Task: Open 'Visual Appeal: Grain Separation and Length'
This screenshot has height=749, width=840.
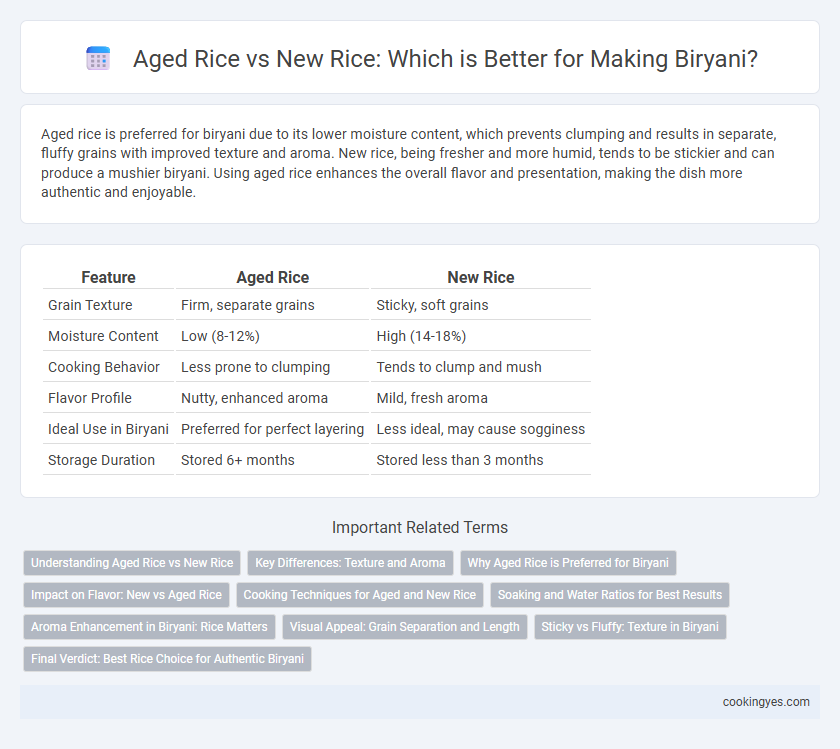Action: tap(404, 627)
